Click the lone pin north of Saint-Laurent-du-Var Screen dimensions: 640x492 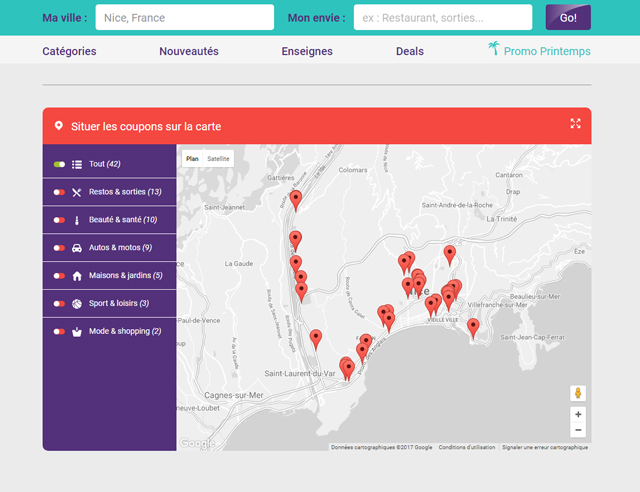coord(316,340)
